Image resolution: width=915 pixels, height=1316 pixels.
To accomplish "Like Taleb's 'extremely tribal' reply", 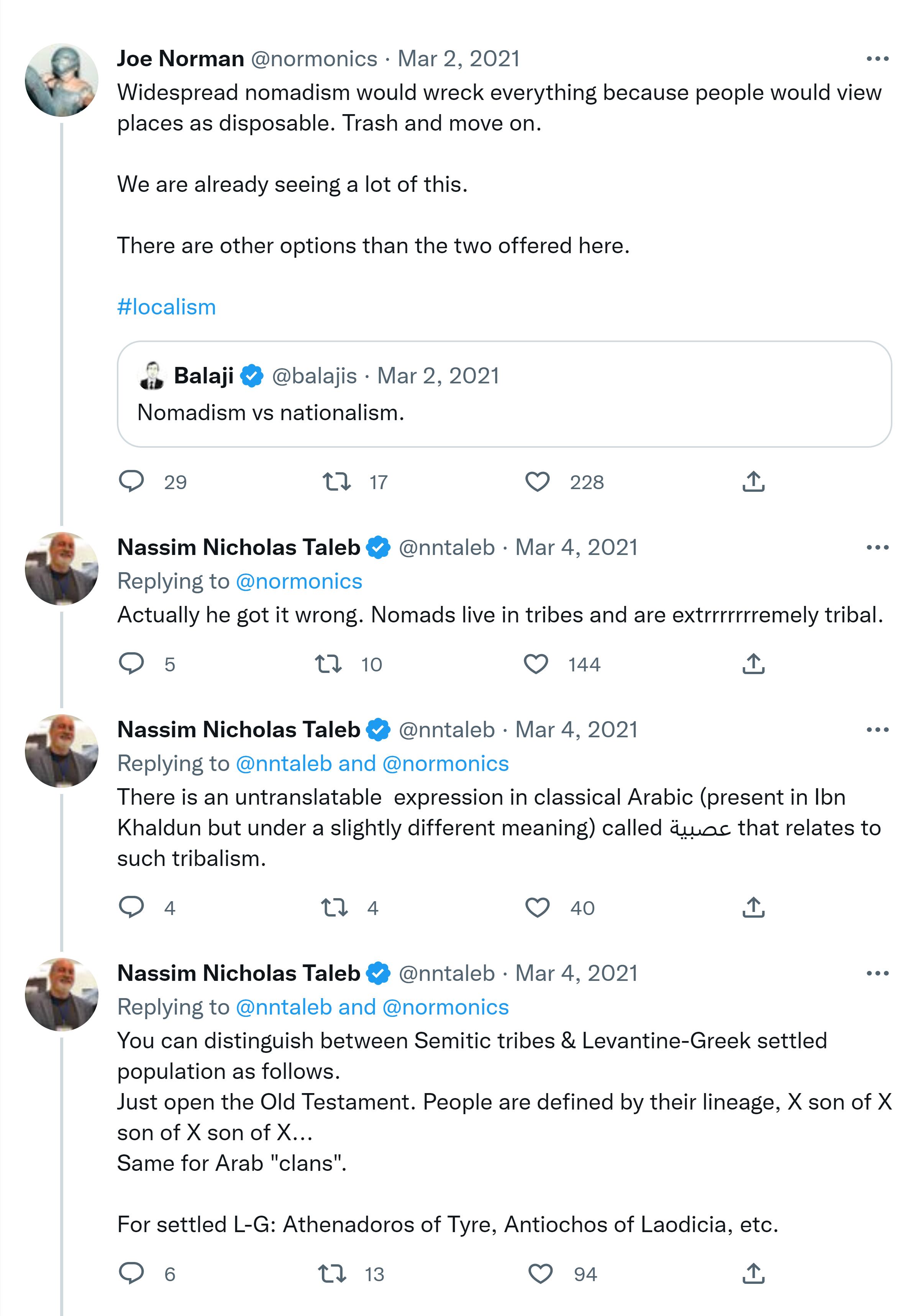I will 536,664.
